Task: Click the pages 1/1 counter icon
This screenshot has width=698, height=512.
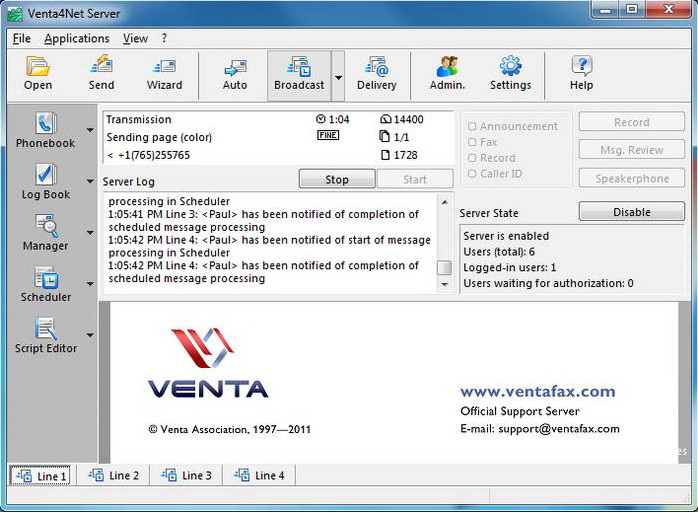Action: coord(384,136)
